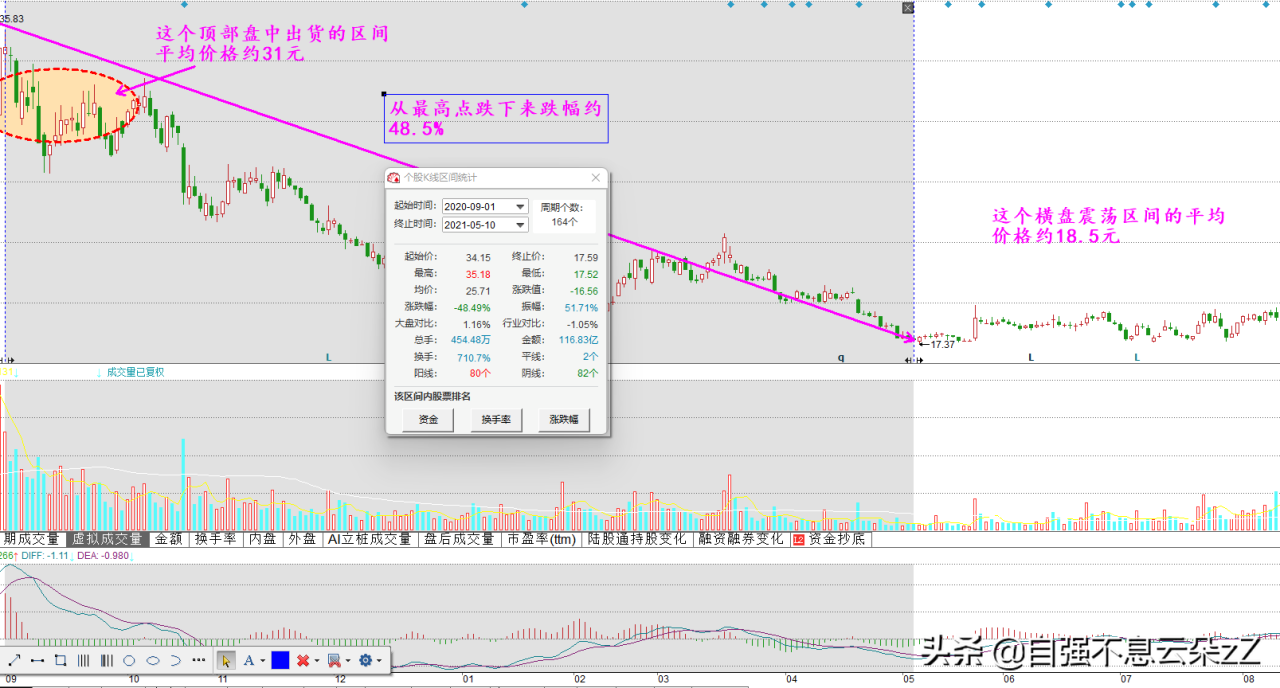This screenshot has height=688, width=1280.
Task: Expand the 起始时间 date dropdown
Action: (520, 207)
